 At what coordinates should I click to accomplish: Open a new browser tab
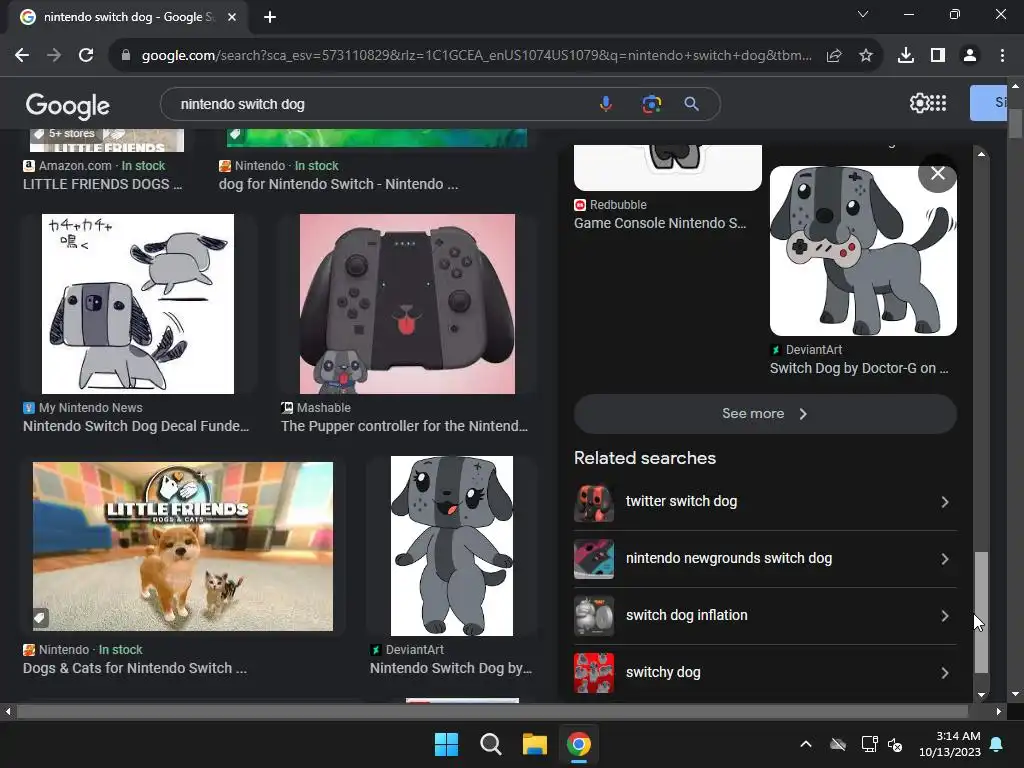click(x=270, y=17)
